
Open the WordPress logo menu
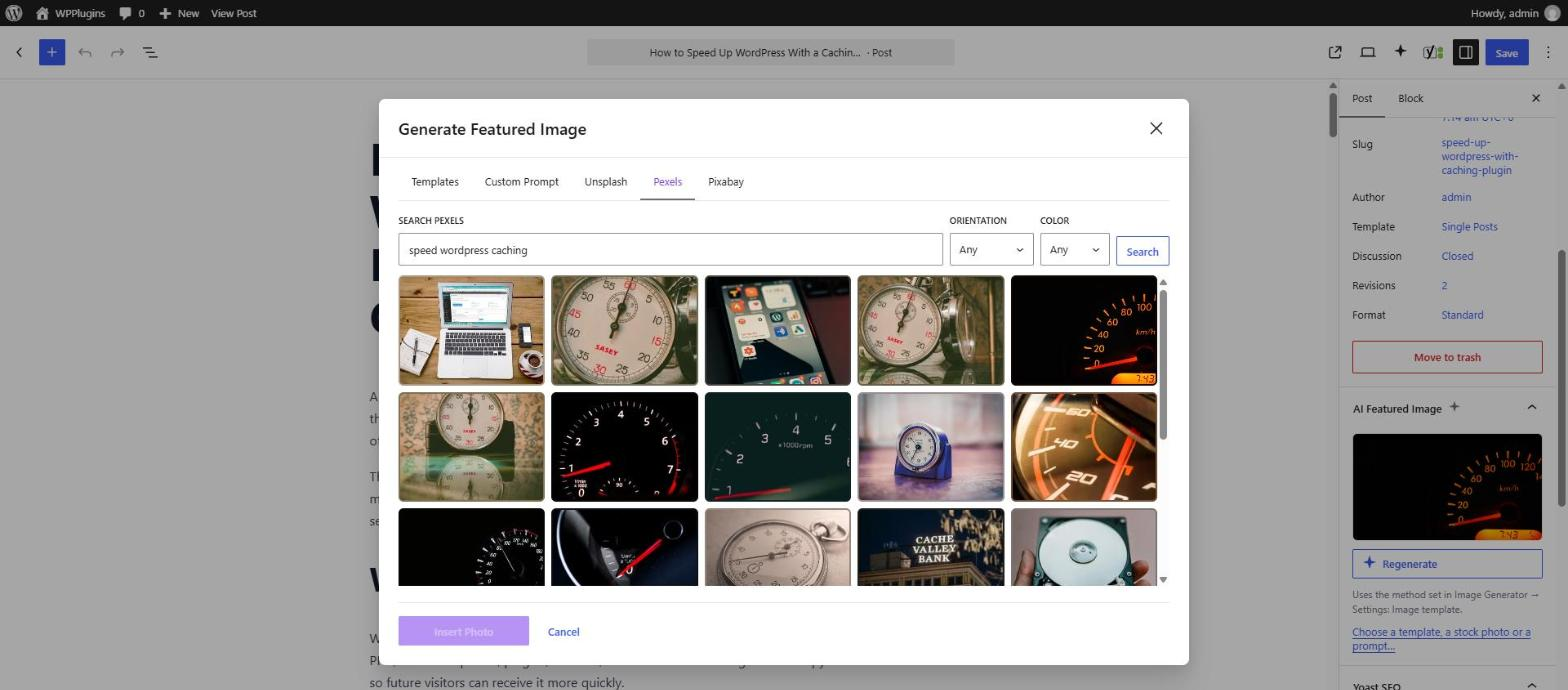pyautogui.click(x=13, y=13)
